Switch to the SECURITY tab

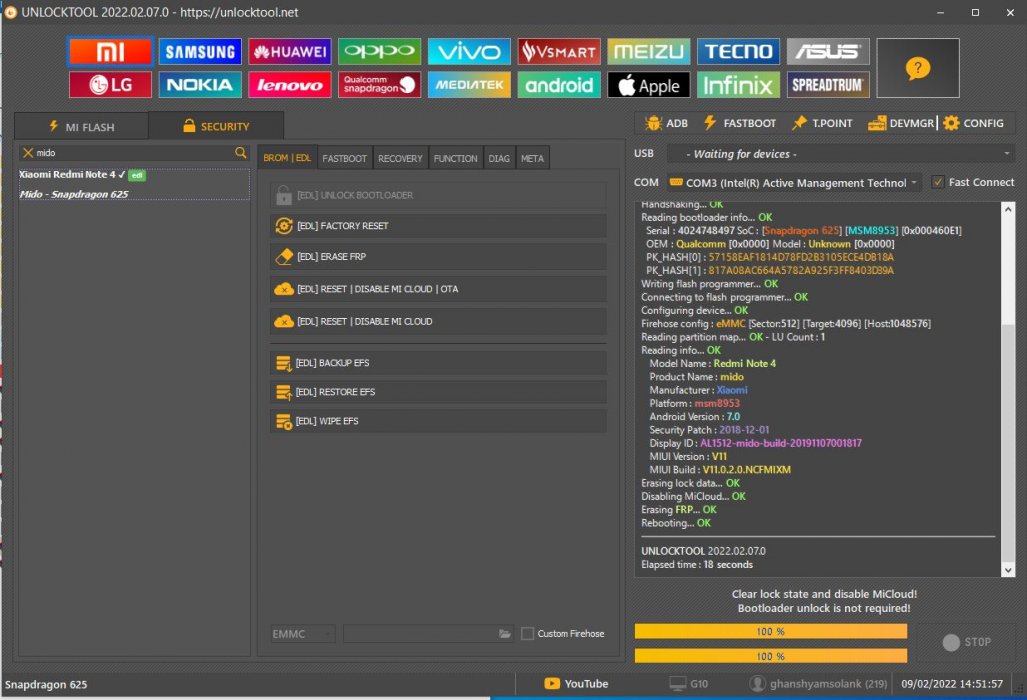tap(216, 126)
